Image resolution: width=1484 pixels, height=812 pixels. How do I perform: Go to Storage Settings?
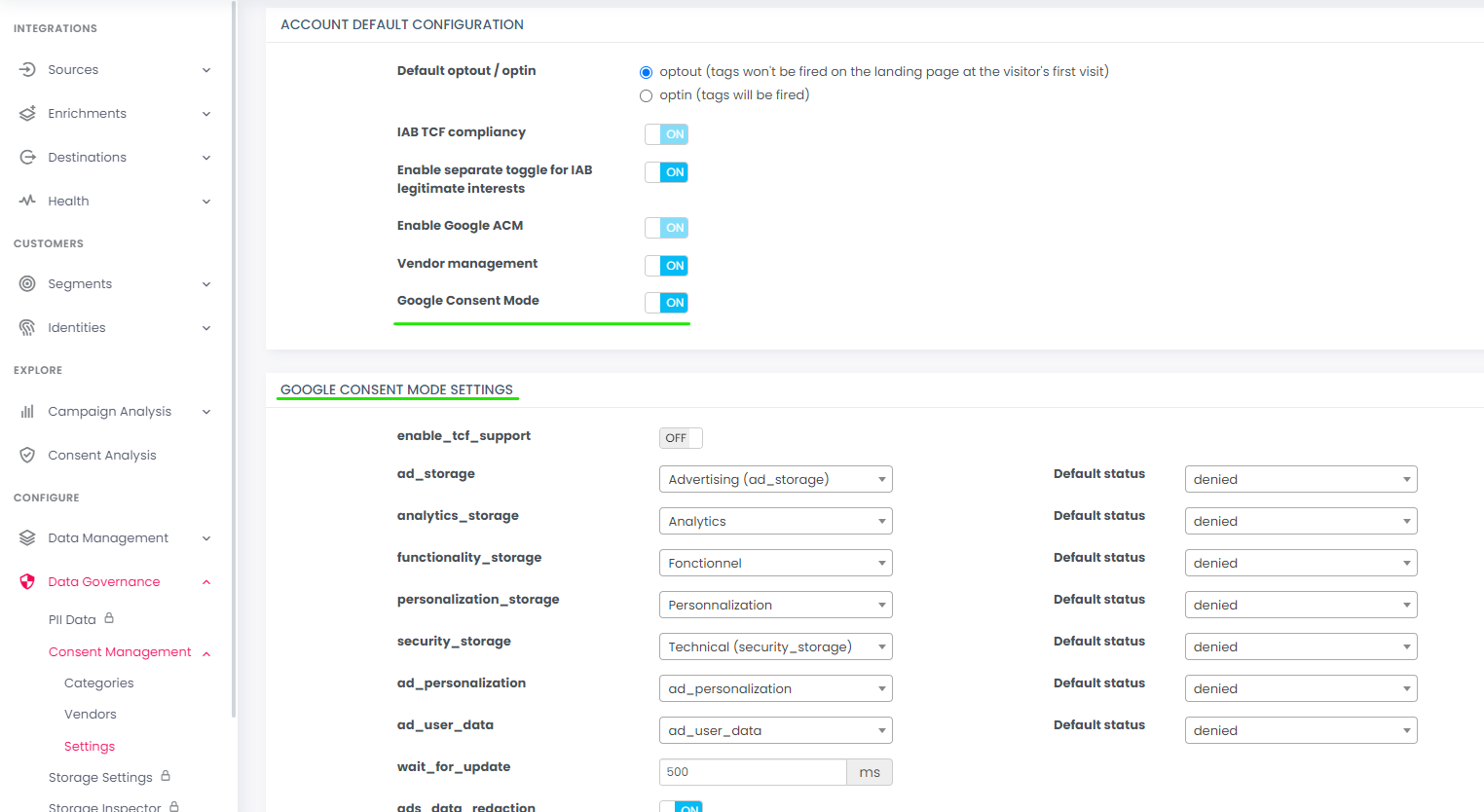click(100, 777)
